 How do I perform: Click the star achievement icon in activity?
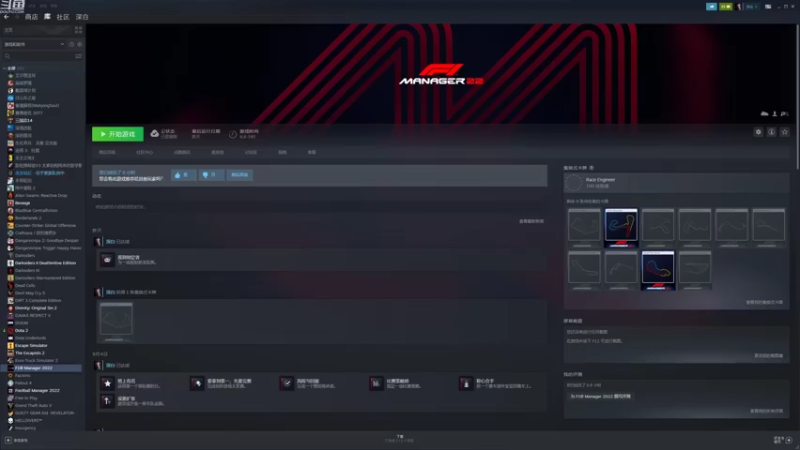(x=107, y=383)
